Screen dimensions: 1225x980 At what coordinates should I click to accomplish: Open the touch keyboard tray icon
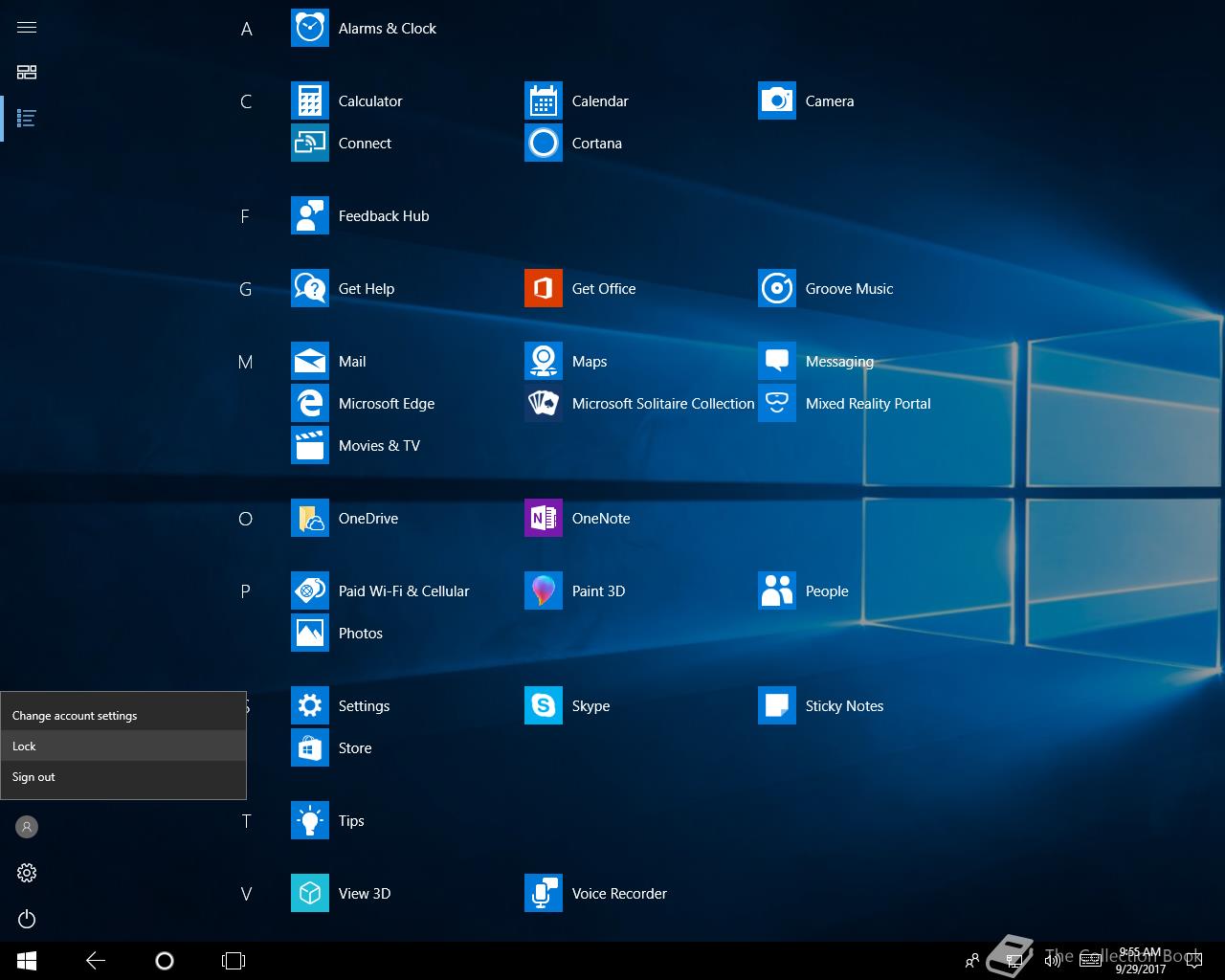click(x=1090, y=961)
